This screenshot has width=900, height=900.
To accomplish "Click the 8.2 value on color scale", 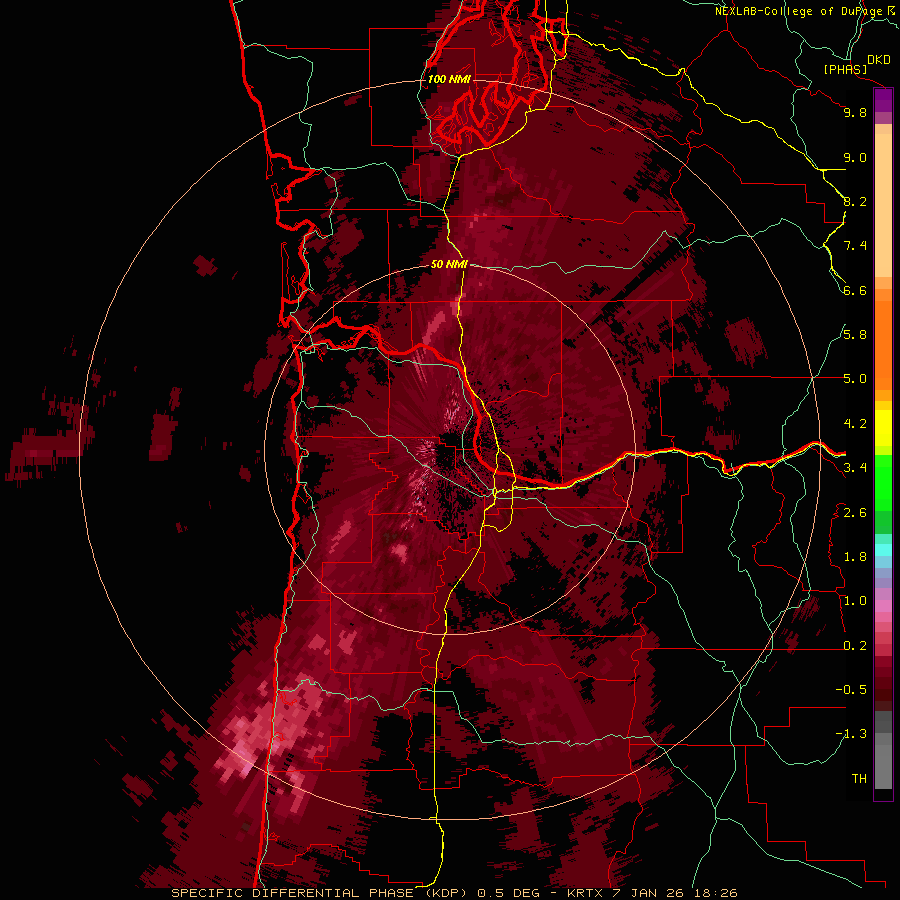I will (855, 202).
